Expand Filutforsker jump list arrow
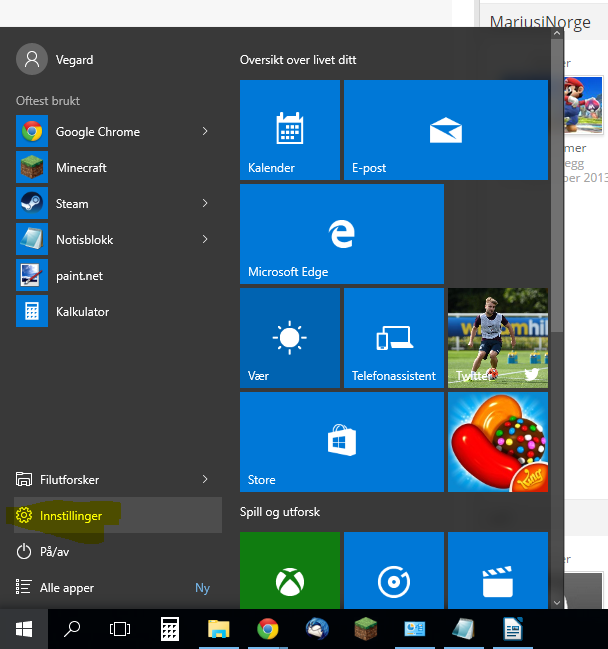The width and height of the screenshot is (608, 649). [x=205, y=479]
